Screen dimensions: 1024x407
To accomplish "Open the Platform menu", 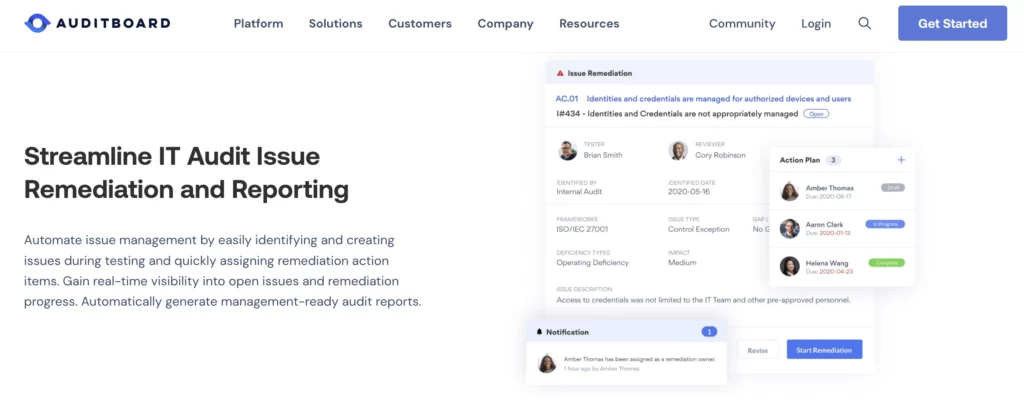I will pos(259,24).
